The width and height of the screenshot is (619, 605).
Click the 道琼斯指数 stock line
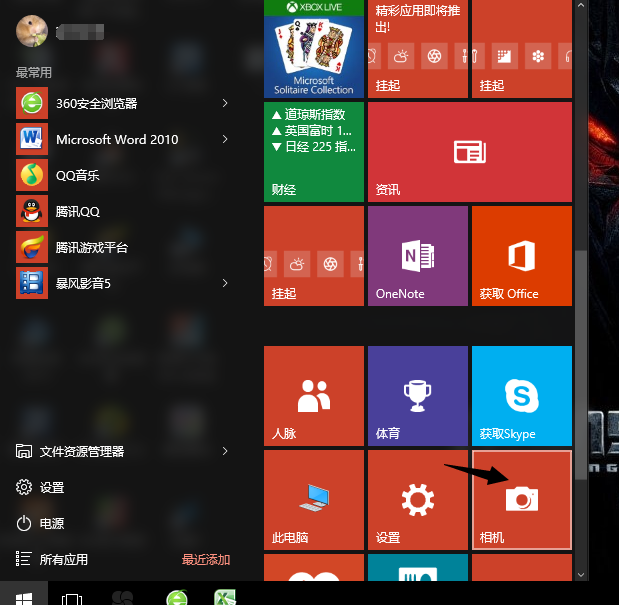(x=309, y=114)
